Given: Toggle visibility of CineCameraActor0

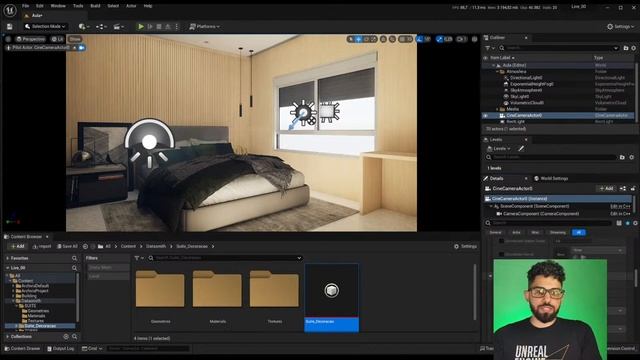Looking at the screenshot, I should click(x=486, y=116).
